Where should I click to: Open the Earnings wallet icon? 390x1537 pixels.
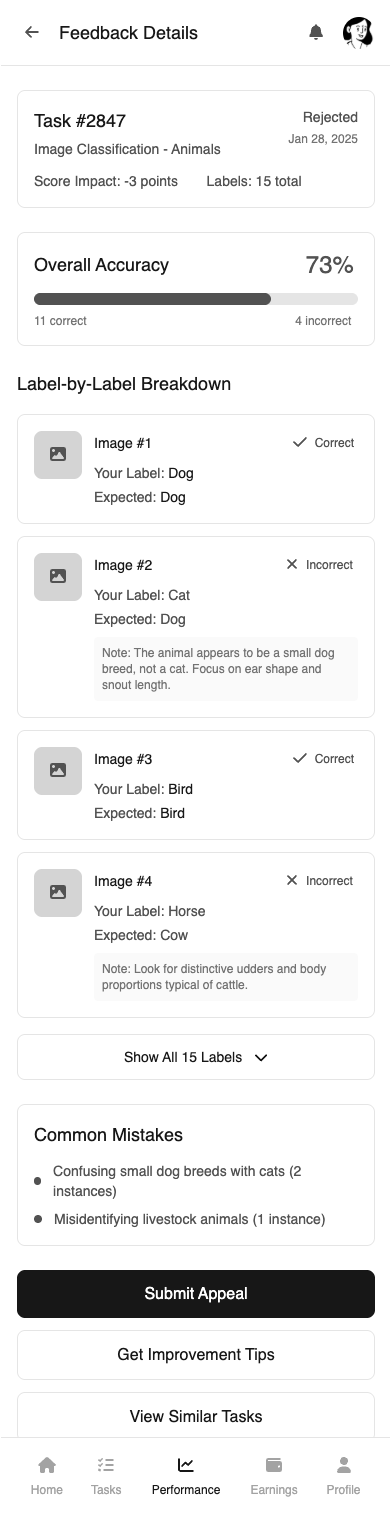click(x=274, y=1465)
